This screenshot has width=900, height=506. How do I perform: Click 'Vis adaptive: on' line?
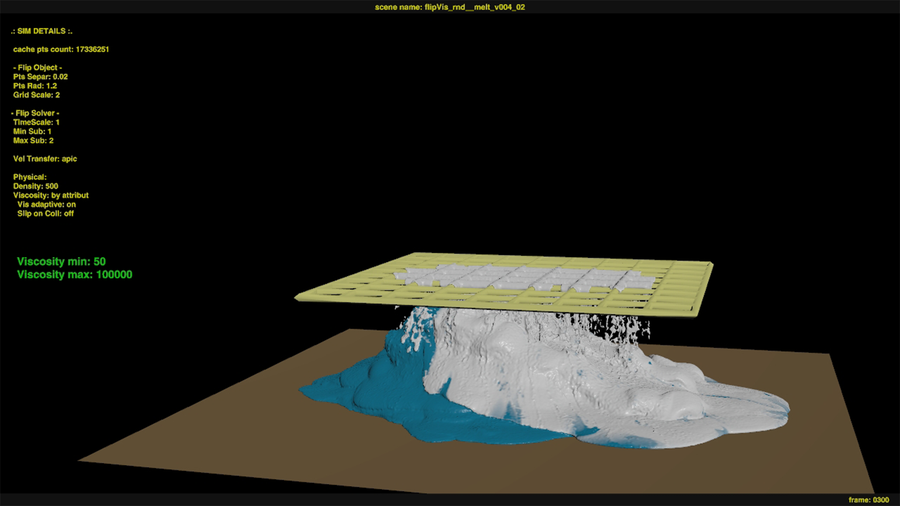46,205
